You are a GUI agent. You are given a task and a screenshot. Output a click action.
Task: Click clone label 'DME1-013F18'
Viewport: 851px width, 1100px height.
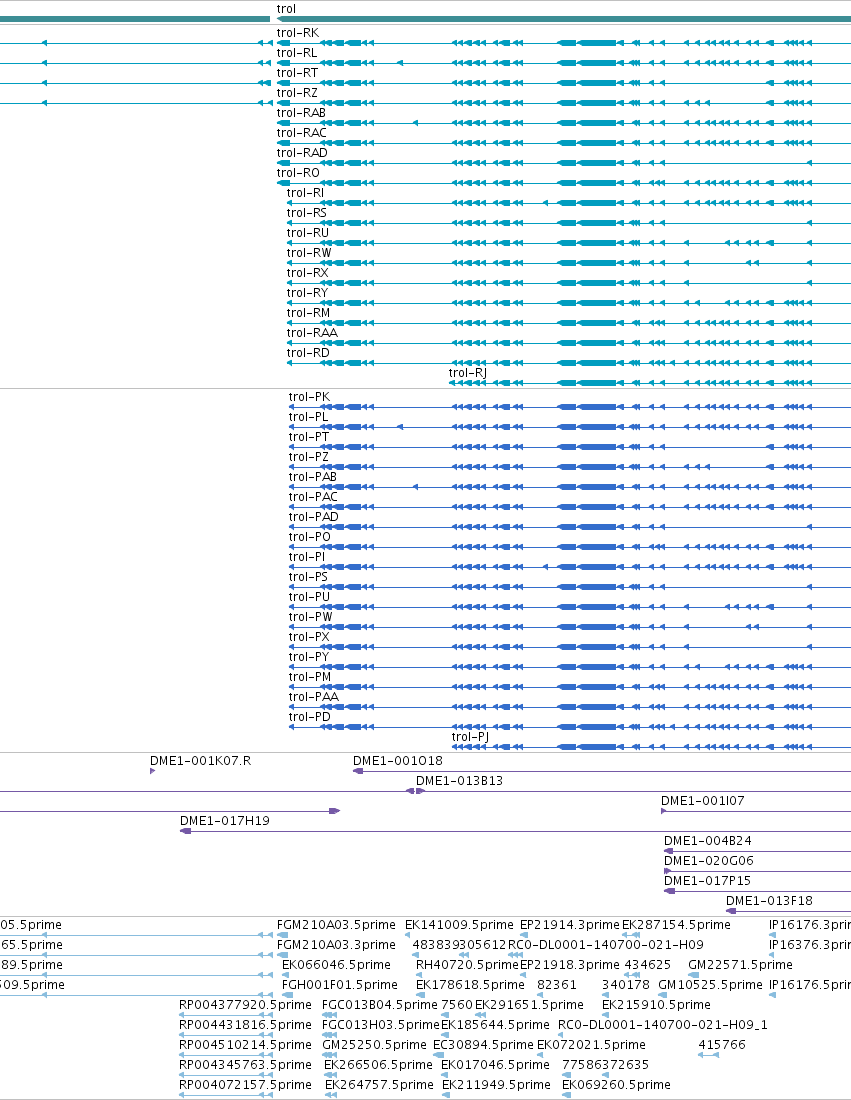[770, 901]
